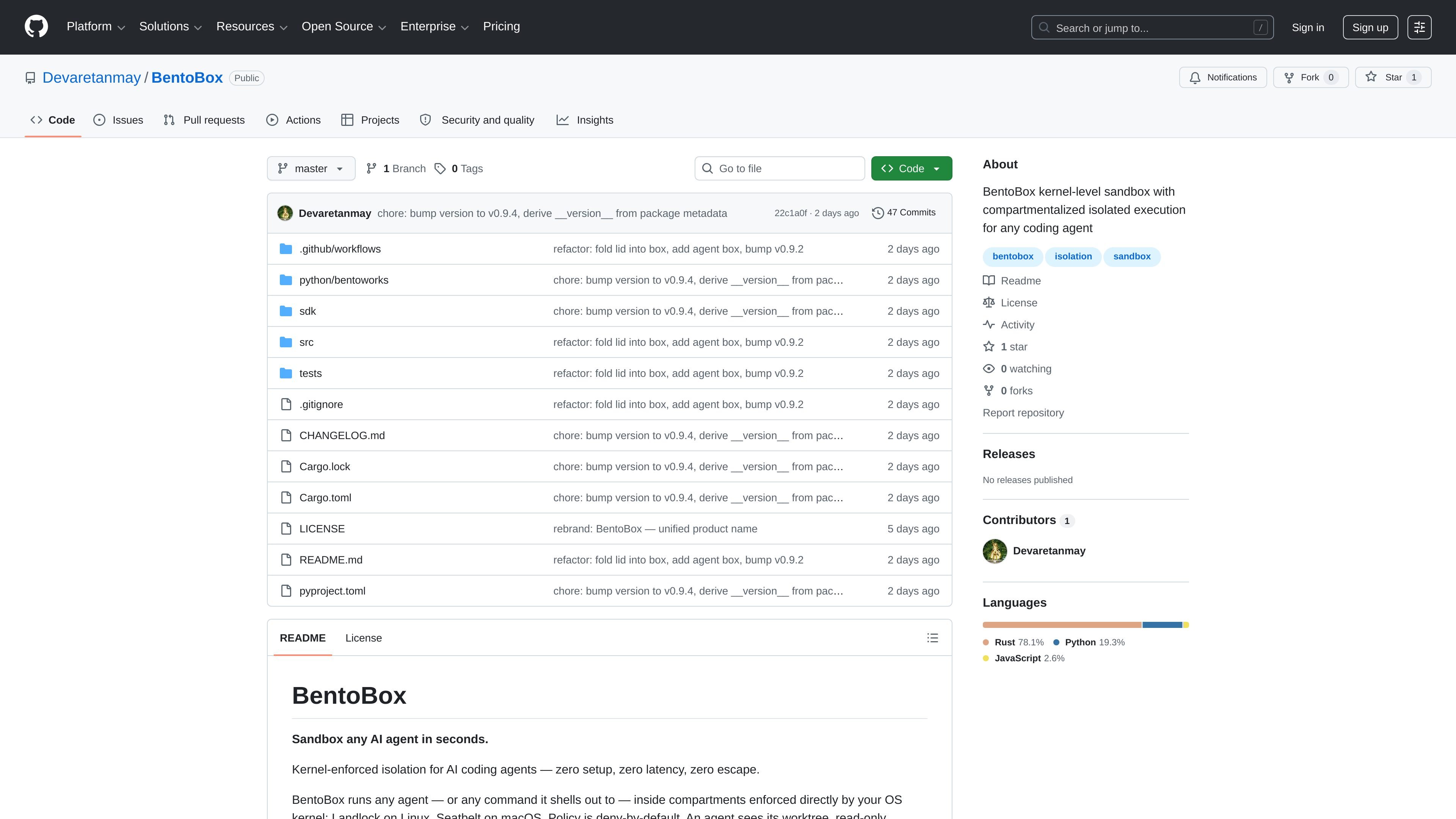Image resolution: width=1456 pixels, height=819 pixels.
Task: Click the branch icon next to 1 Branch
Action: point(371,168)
